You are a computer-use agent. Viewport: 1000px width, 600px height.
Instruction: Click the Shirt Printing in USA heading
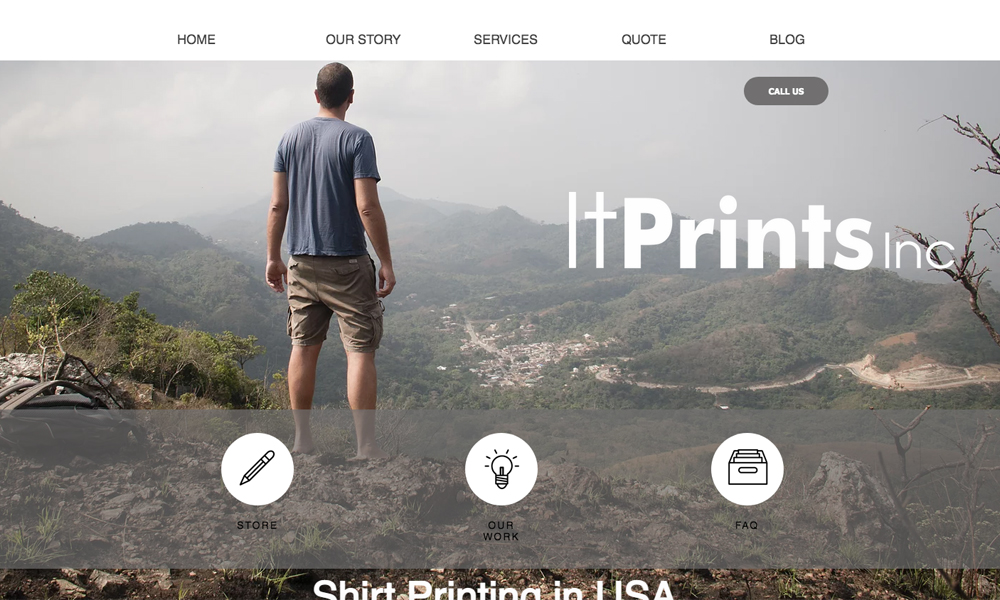click(x=493, y=589)
